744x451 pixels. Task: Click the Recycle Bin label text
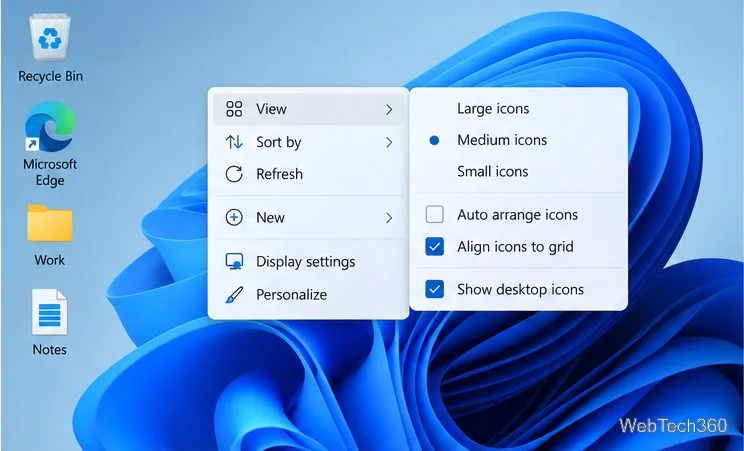coord(50,76)
